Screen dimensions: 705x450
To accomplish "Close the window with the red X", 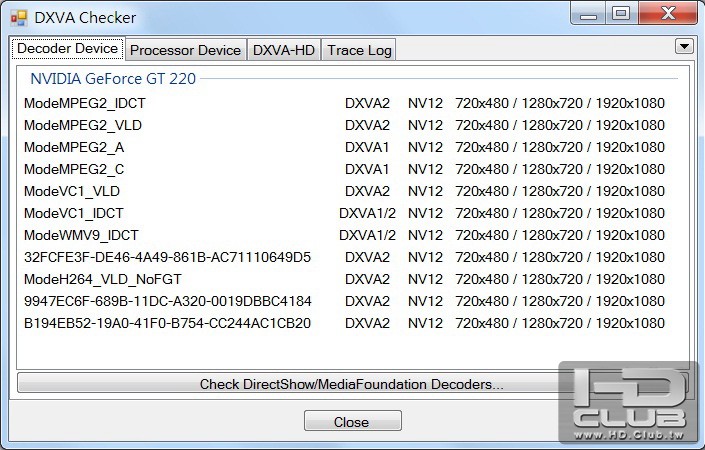I will tap(668, 14).
